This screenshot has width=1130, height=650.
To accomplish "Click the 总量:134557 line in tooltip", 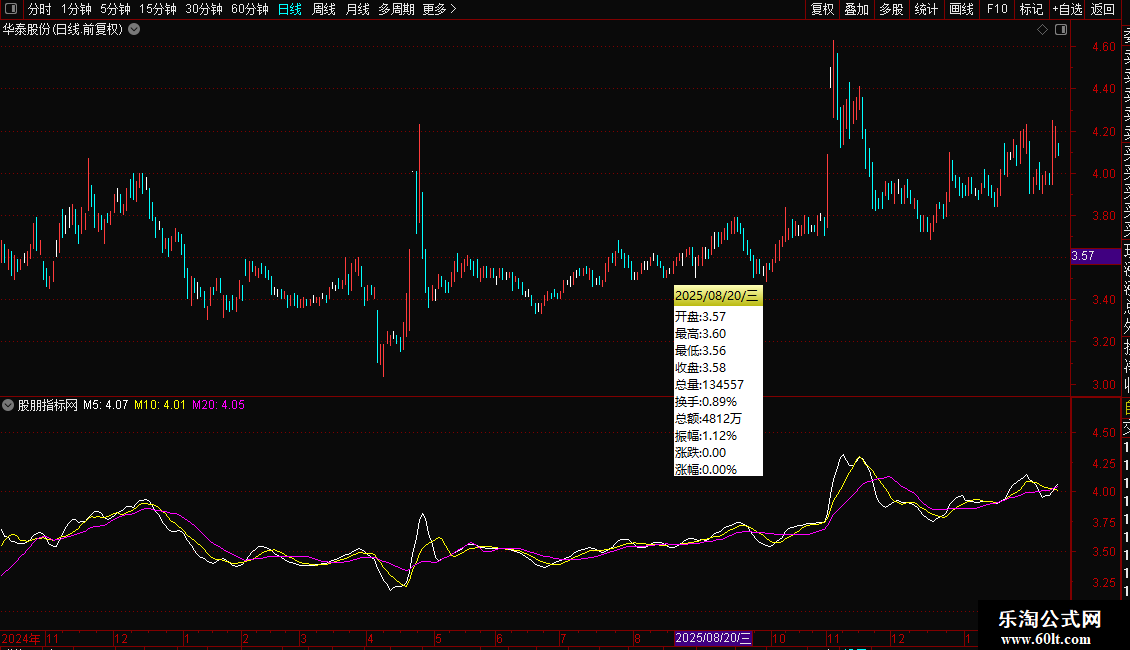I will click(x=709, y=385).
